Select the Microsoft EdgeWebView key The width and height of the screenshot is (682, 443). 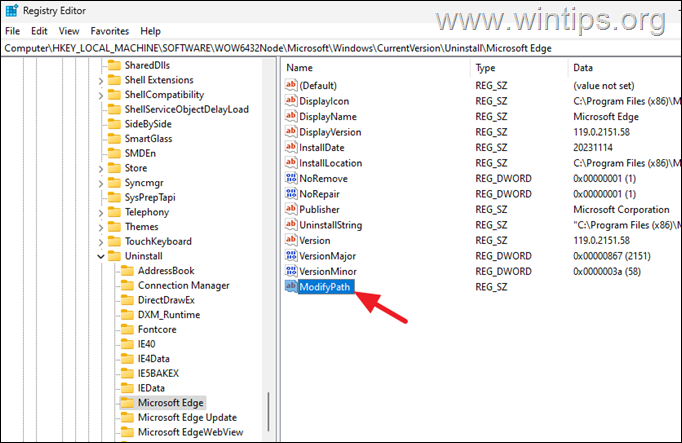(191, 432)
